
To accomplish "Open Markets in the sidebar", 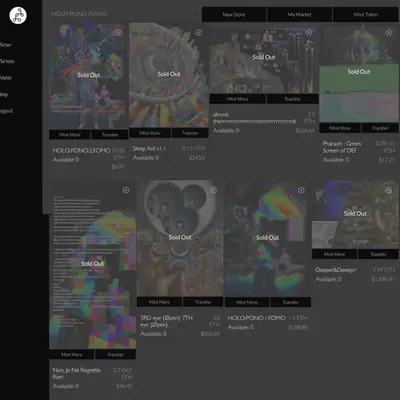I will click(x=7, y=61).
